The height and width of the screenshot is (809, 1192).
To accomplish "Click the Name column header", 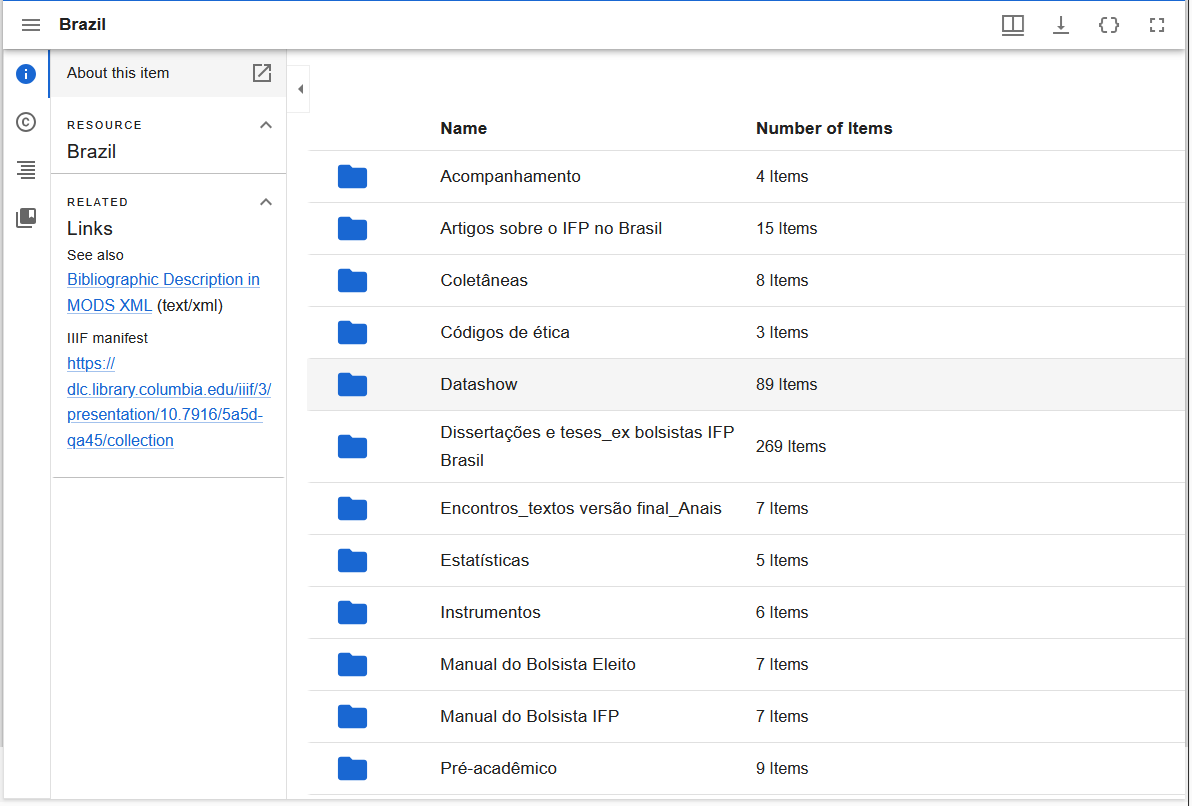I will (x=462, y=128).
